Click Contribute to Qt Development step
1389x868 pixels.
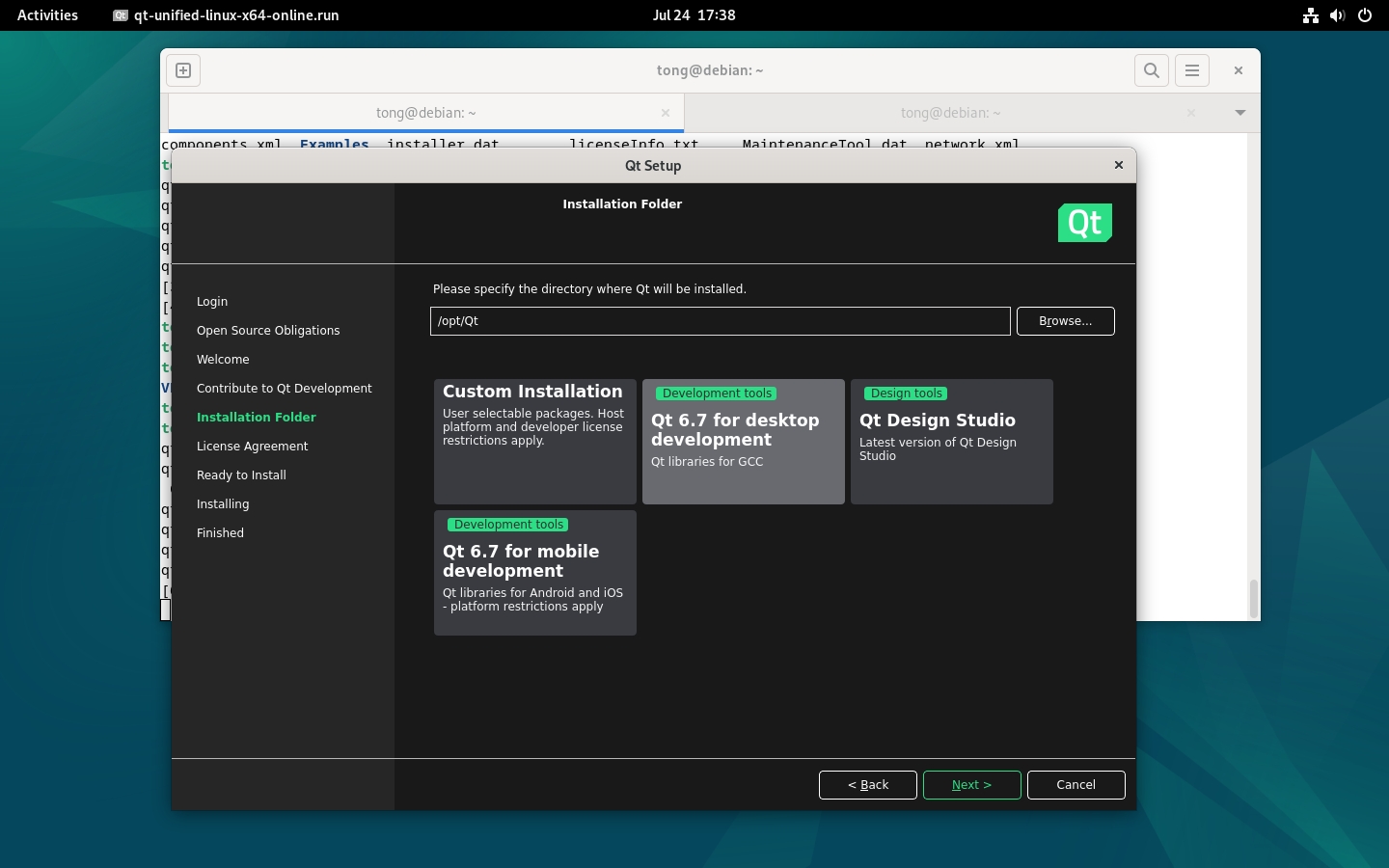(x=285, y=389)
